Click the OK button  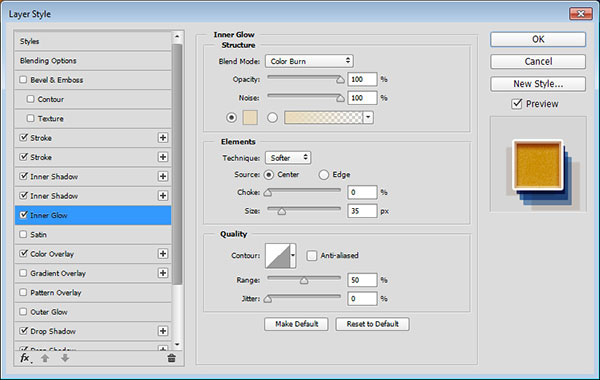click(x=538, y=39)
